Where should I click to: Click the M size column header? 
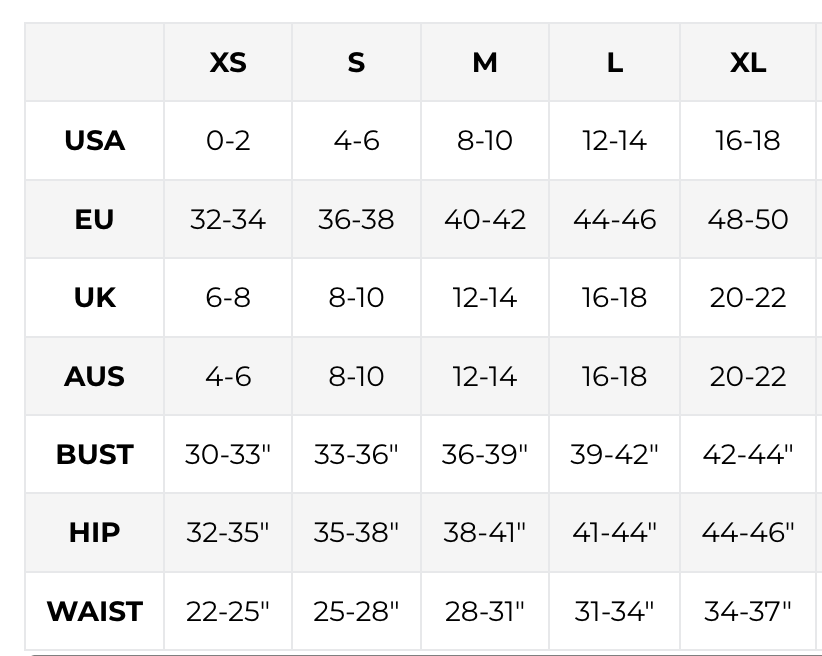pos(485,62)
